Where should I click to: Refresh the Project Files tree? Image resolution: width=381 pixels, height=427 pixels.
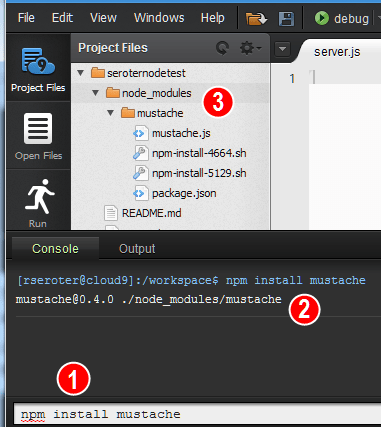[x=222, y=48]
